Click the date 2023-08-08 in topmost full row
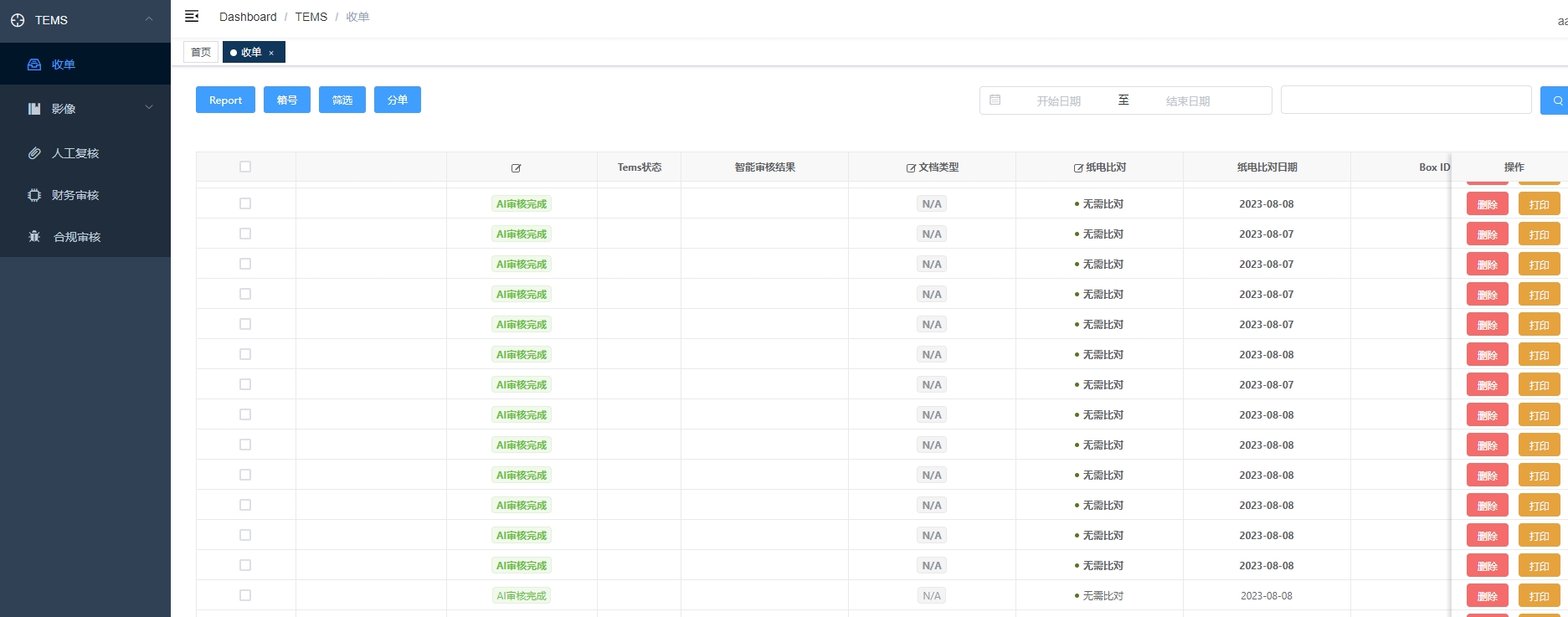Viewport: 1568px width, 617px height. coord(1267,203)
